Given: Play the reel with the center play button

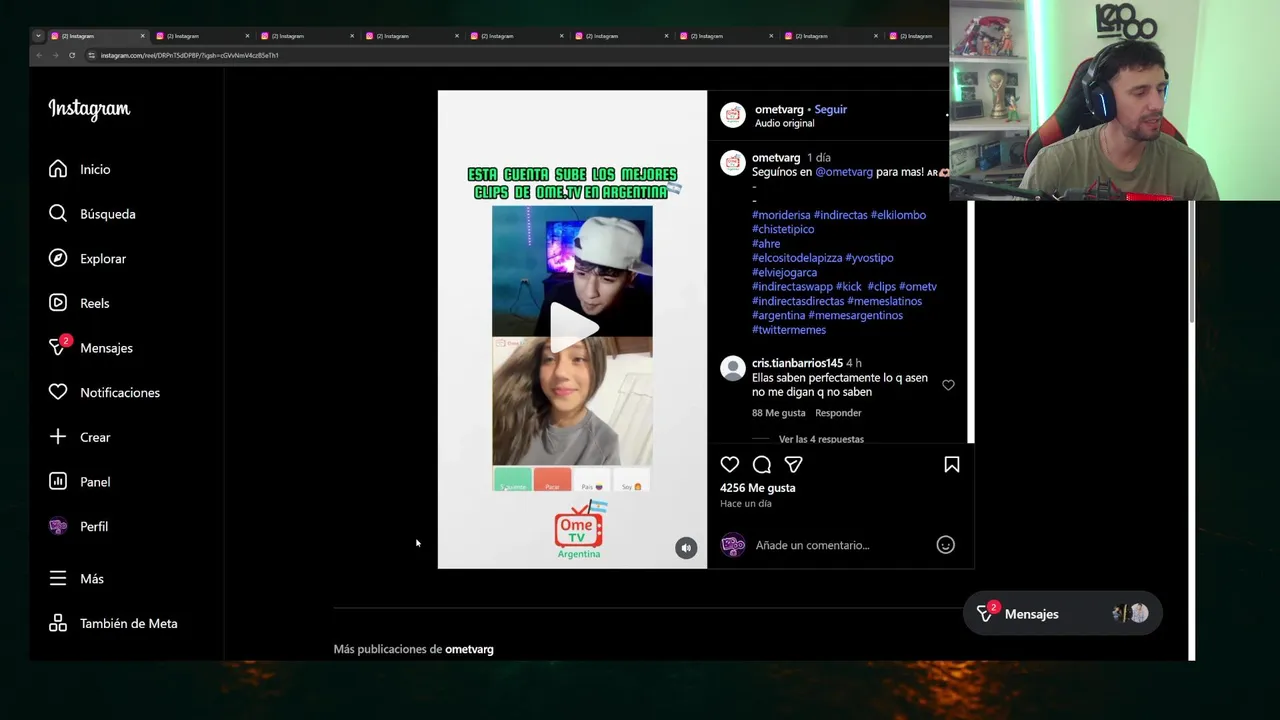Looking at the screenshot, I should pos(572,326).
